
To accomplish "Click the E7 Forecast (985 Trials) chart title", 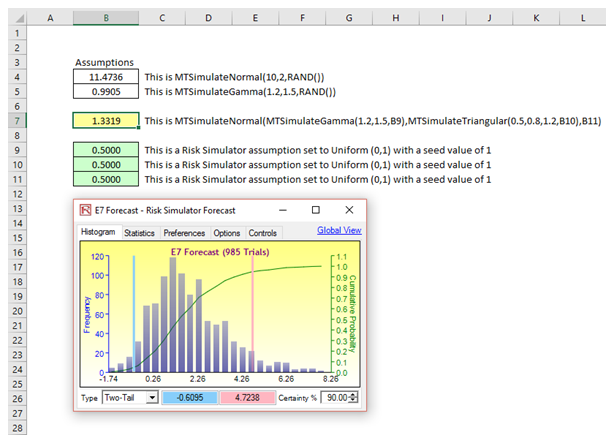I will pos(220,252).
